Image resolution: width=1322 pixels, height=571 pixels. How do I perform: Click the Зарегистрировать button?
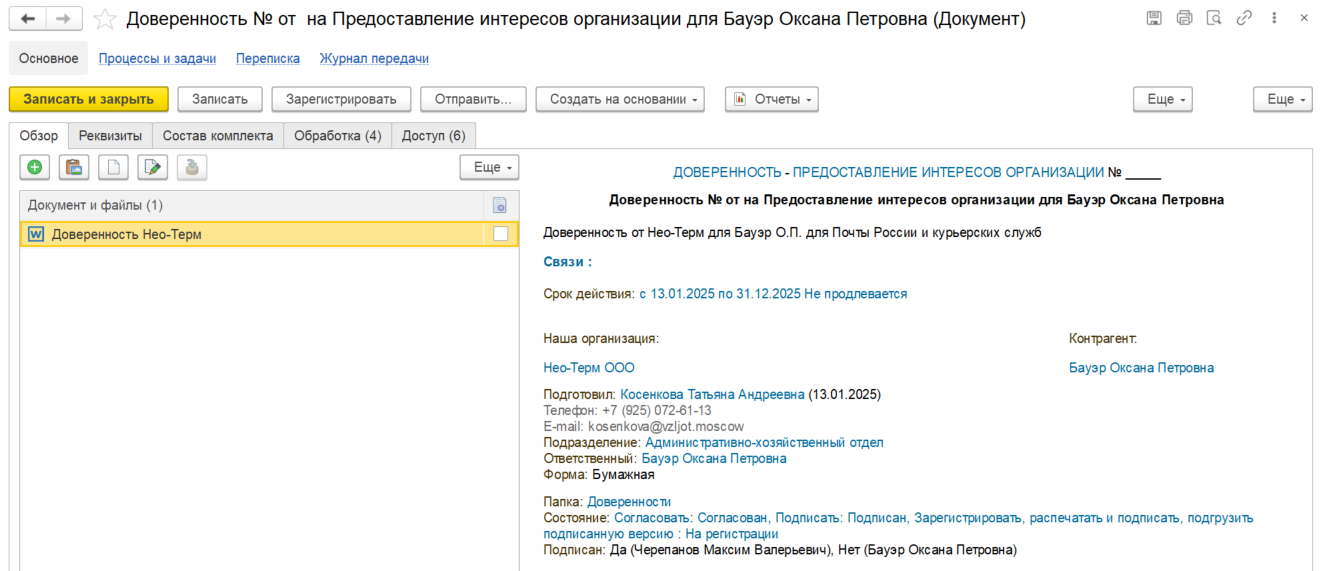tap(341, 99)
